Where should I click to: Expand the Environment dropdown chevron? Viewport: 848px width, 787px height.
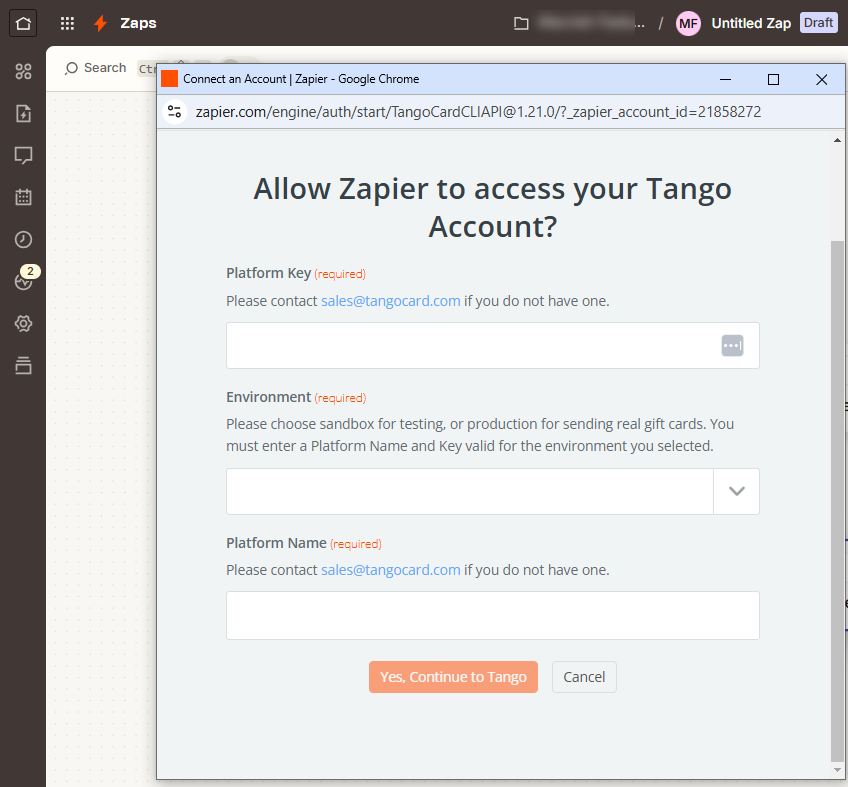737,491
